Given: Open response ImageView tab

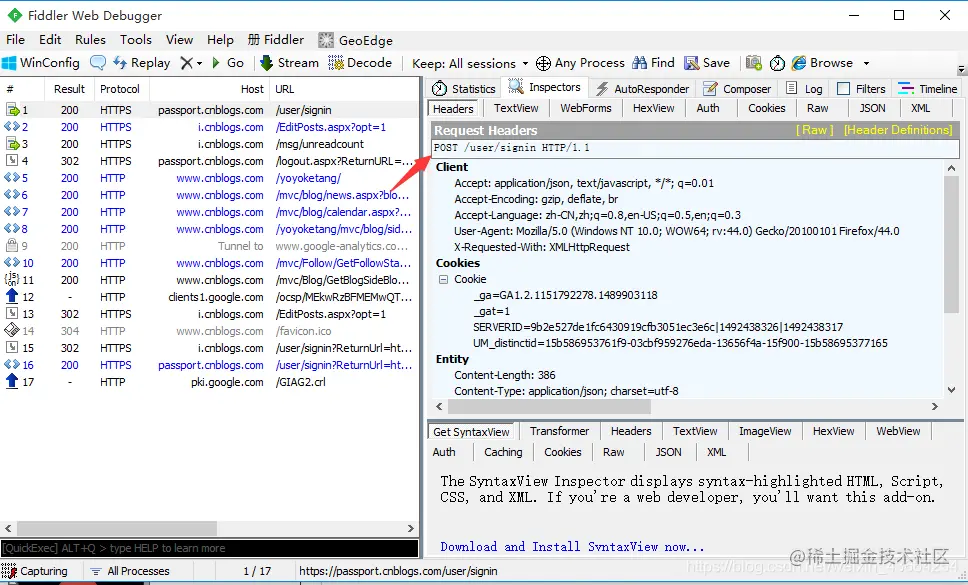Looking at the screenshot, I should [x=765, y=431].
